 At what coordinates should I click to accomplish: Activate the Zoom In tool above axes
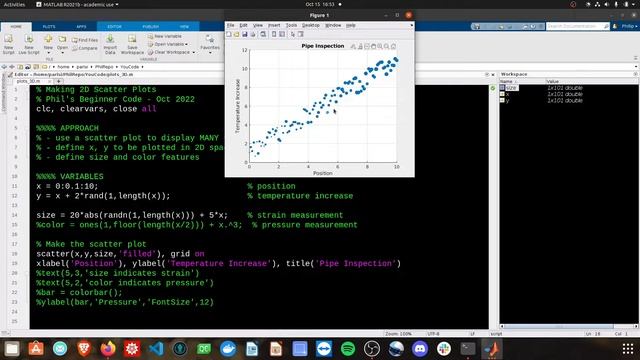coord(380,47)
